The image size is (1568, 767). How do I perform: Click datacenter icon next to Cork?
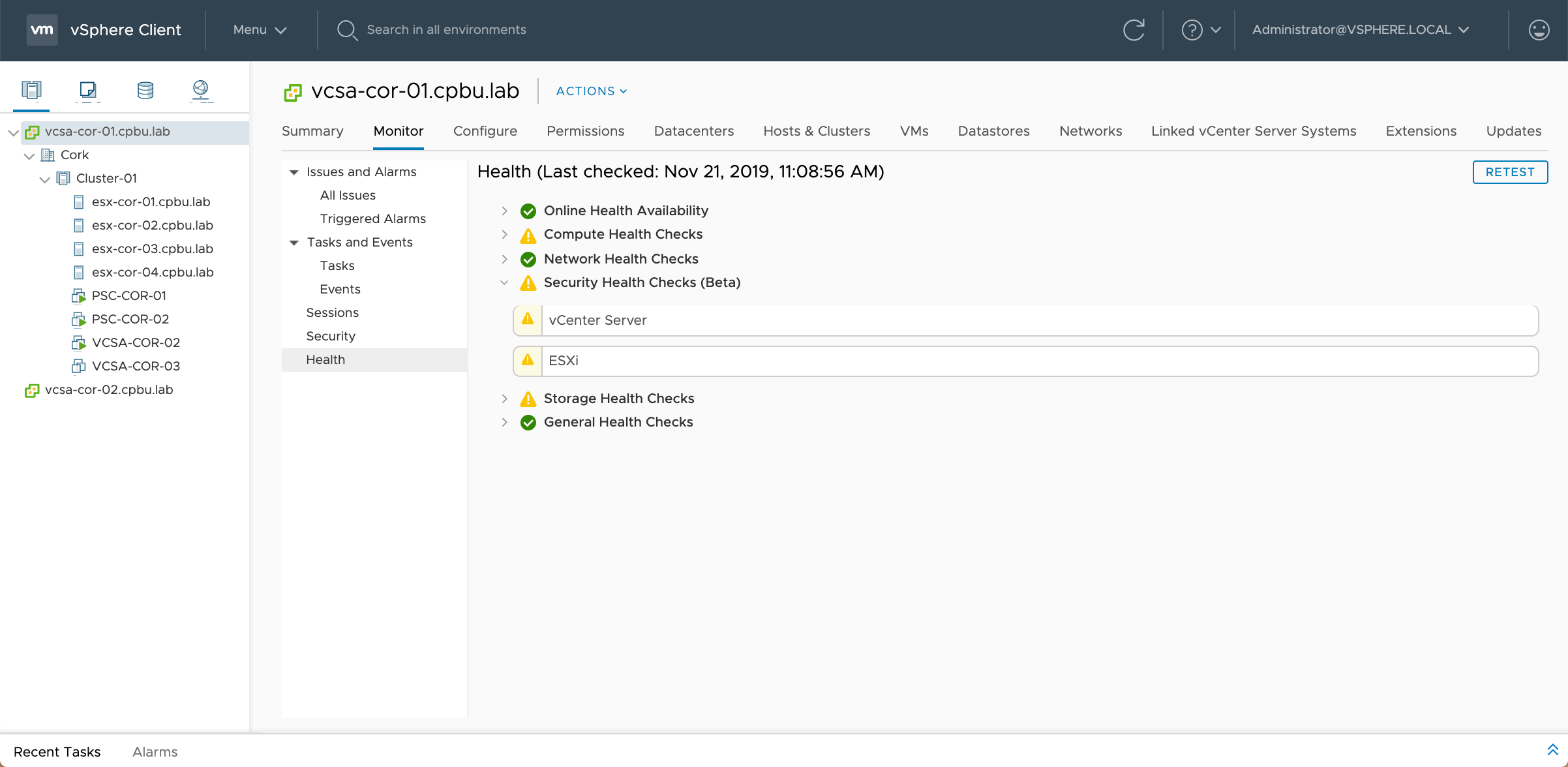click(x=48, y=155)
